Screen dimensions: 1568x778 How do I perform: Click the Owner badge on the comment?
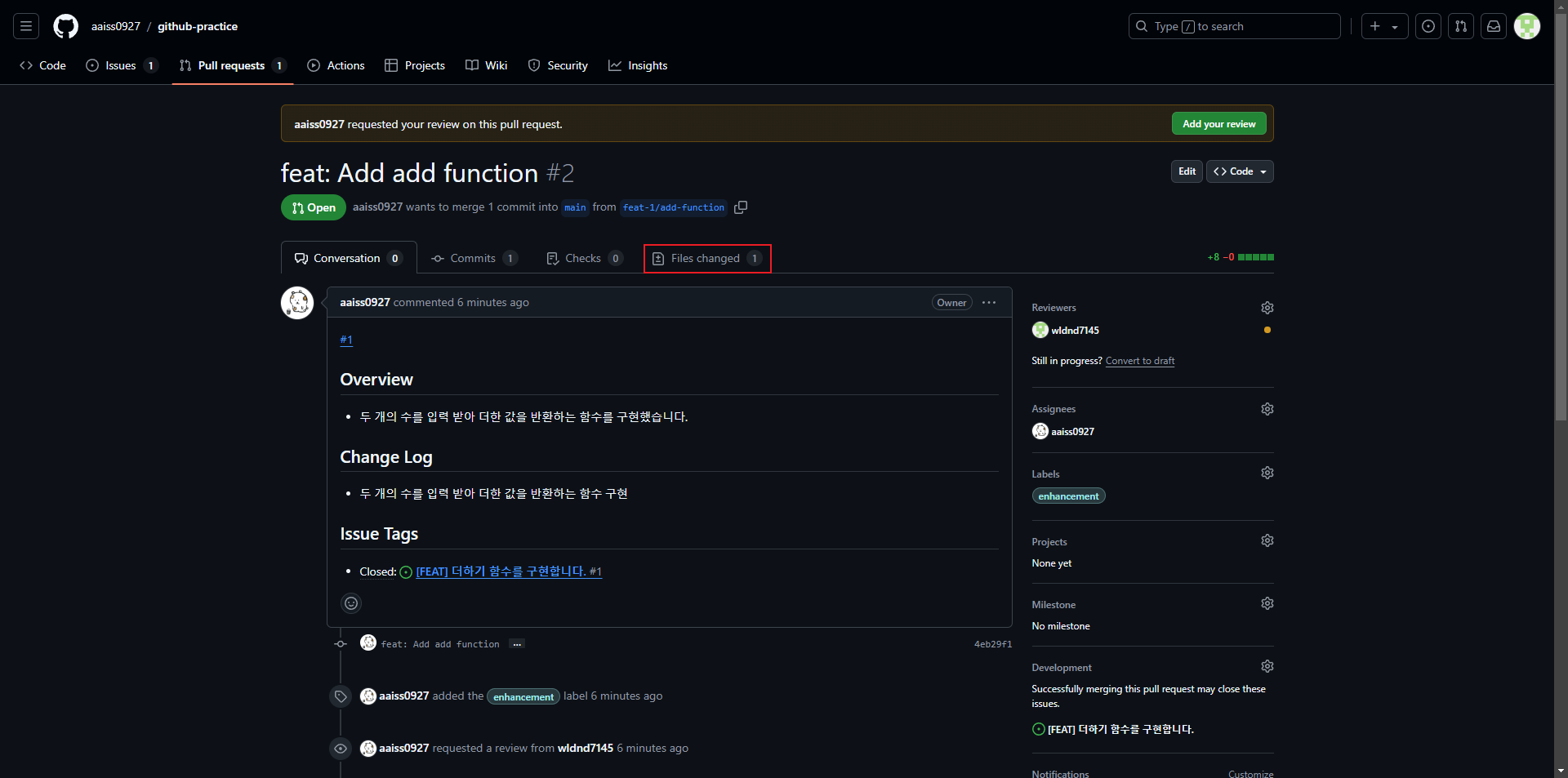(x=952, y=303)
